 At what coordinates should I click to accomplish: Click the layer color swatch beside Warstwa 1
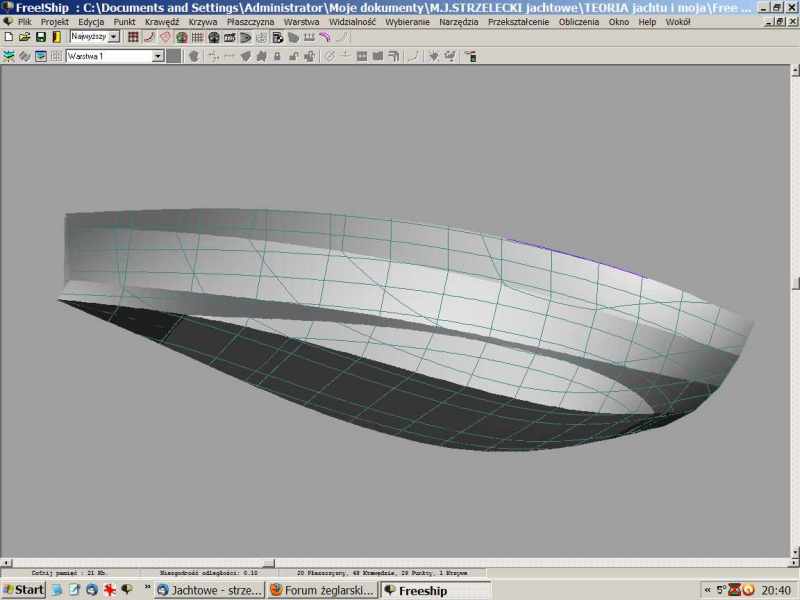pyautogui.click(x=174, y=56)
